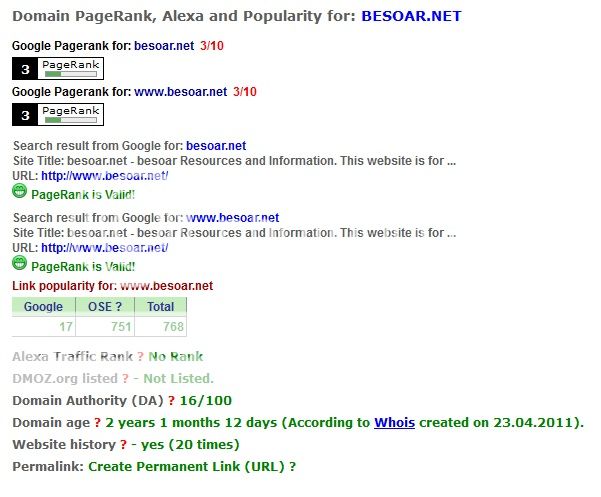Click 'yes (20 times)' website history value

click(190, 445)
